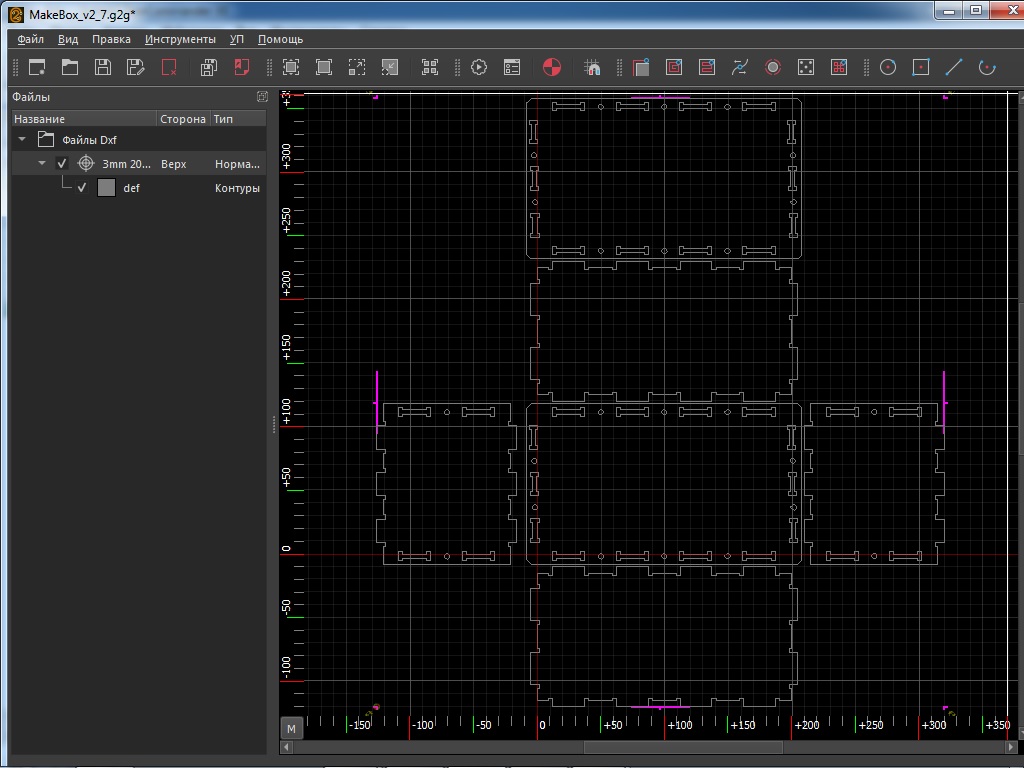Click the arc drawing tool icon
This screenshot has width=1024, height=768.
[x=987, y=67]
